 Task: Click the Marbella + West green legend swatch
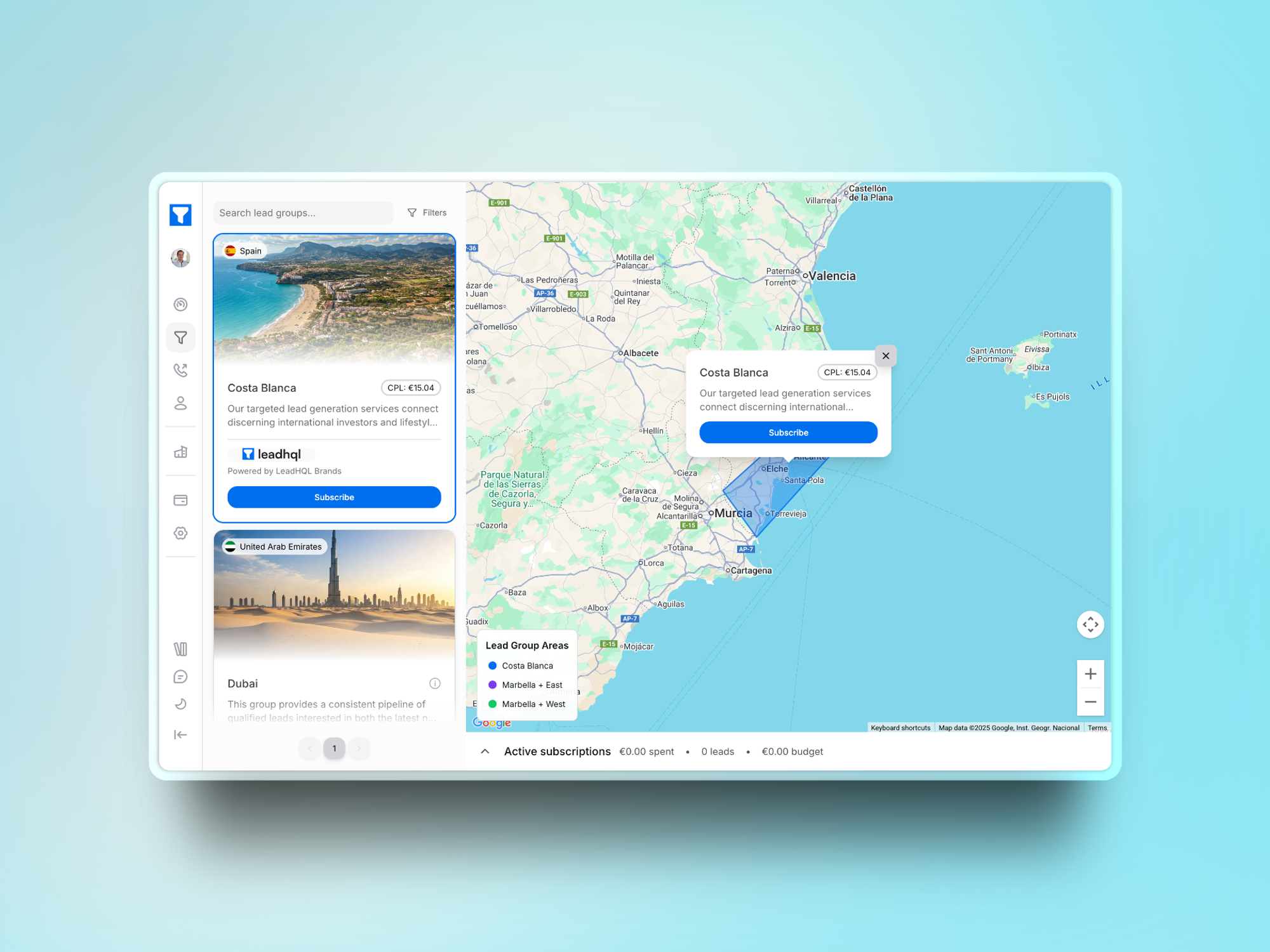coord(492,704)
